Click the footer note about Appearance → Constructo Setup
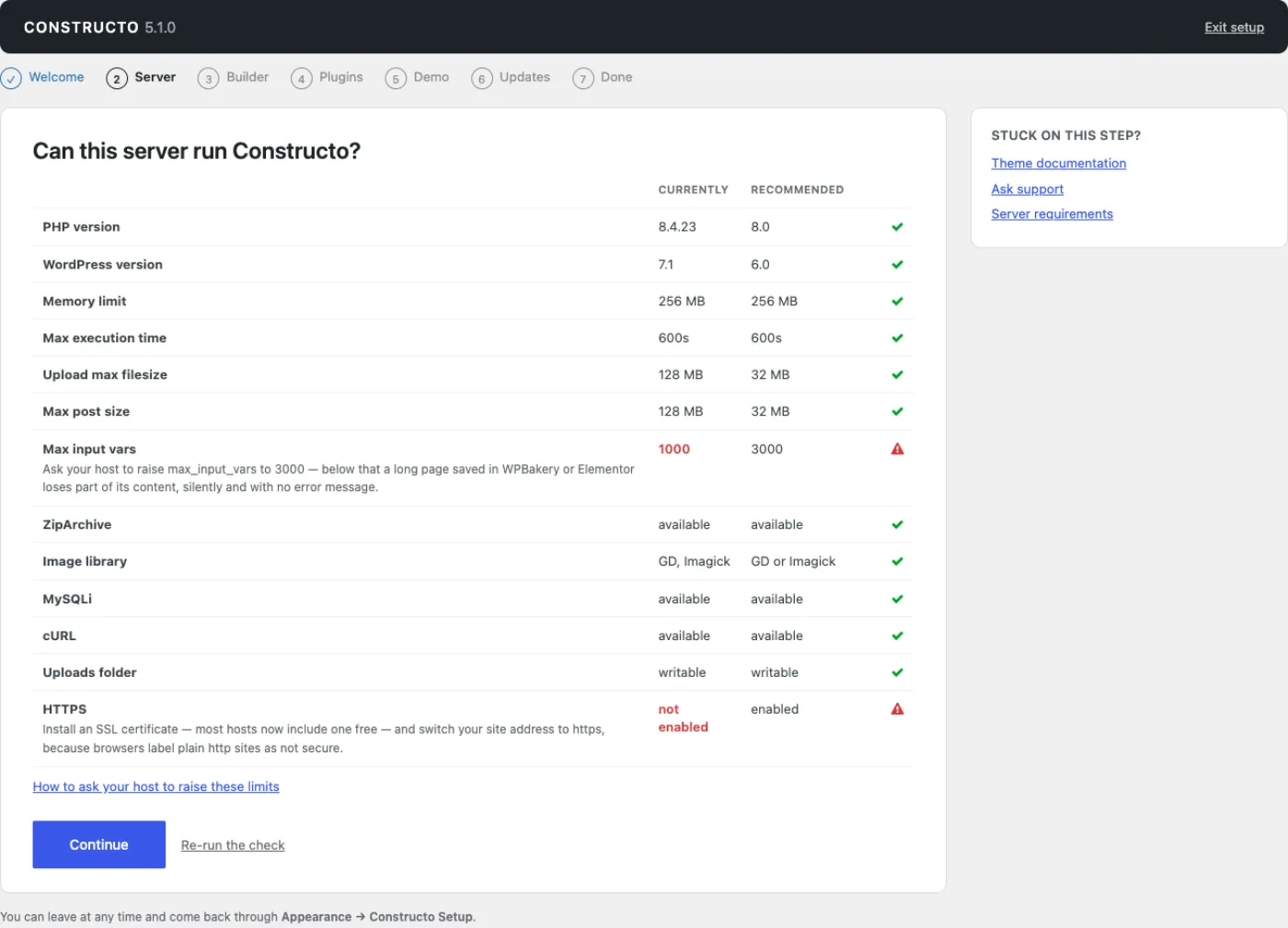1288x928 pixels. (238, 917)
